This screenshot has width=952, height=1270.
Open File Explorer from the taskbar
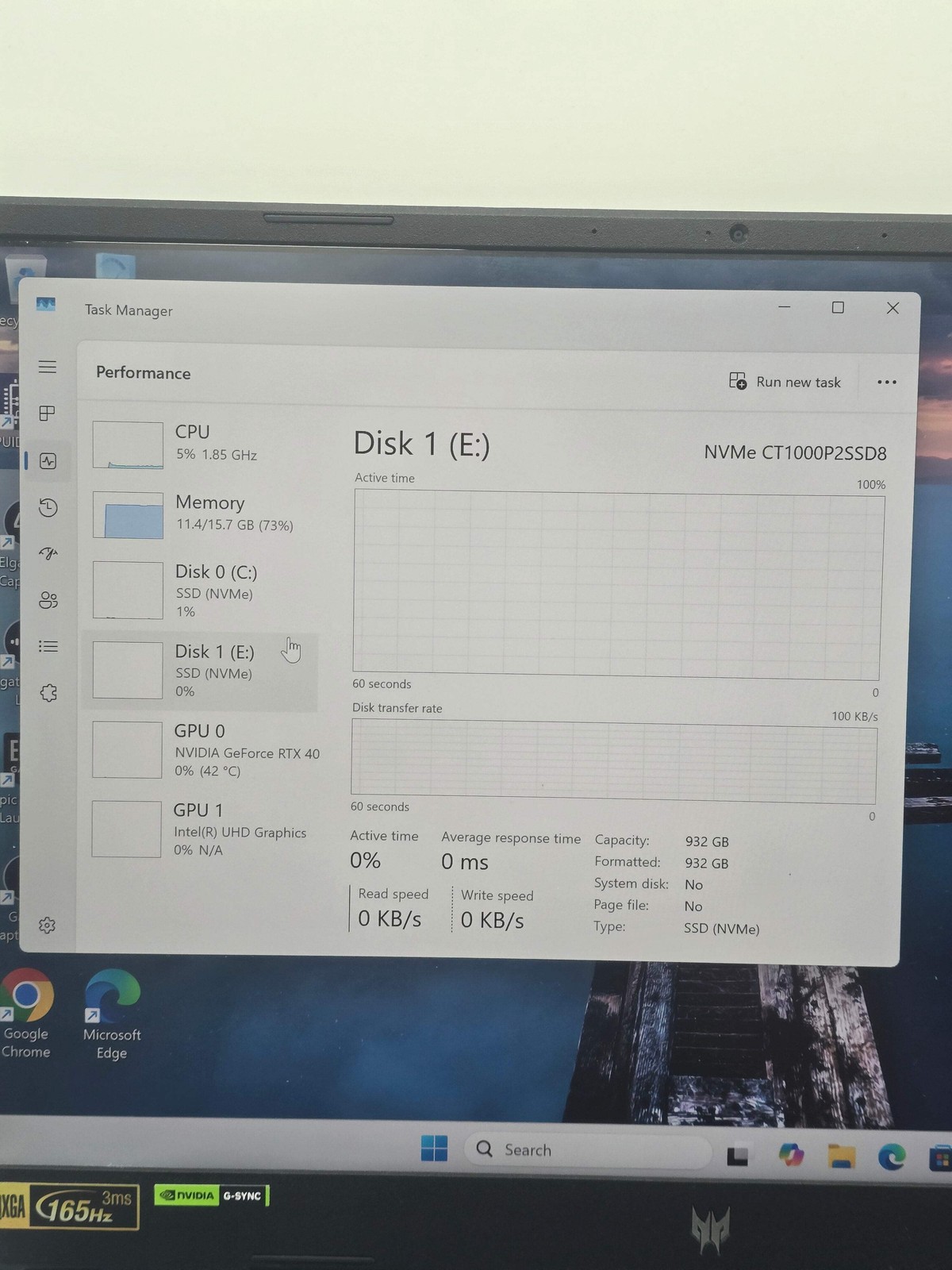pyautogui.click(x=841, y=1156)
